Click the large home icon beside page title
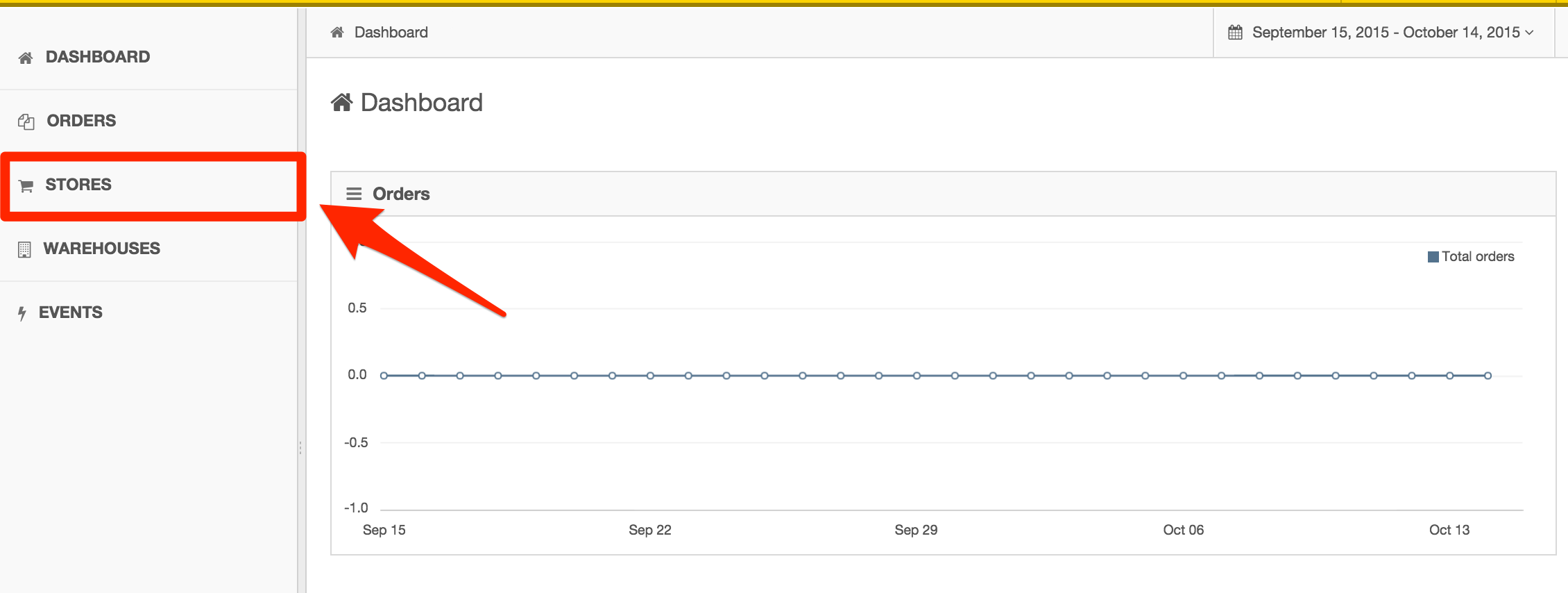This screenshot has height=593, width=1568. [341, 102]
